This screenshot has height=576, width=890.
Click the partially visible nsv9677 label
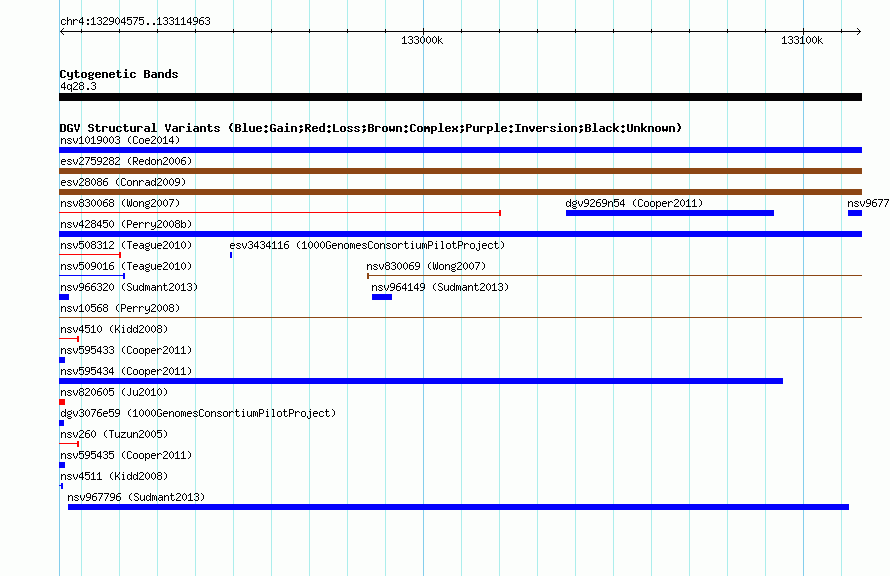click(868, 203)
